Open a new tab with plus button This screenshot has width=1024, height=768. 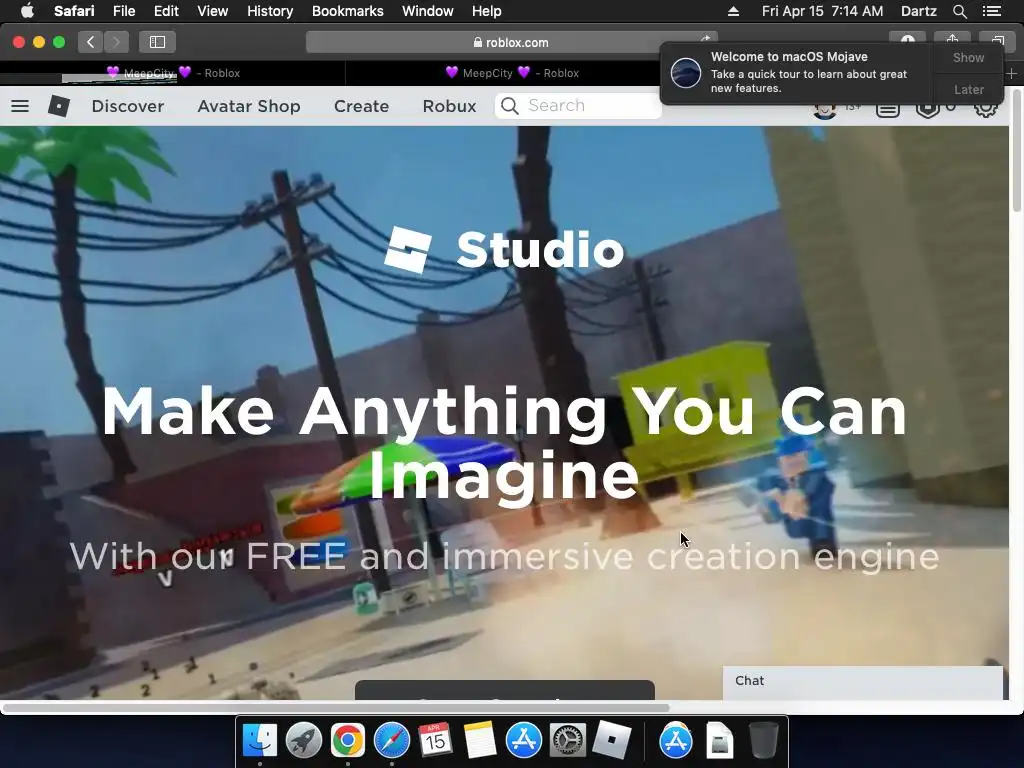(x=1011, y=74)
